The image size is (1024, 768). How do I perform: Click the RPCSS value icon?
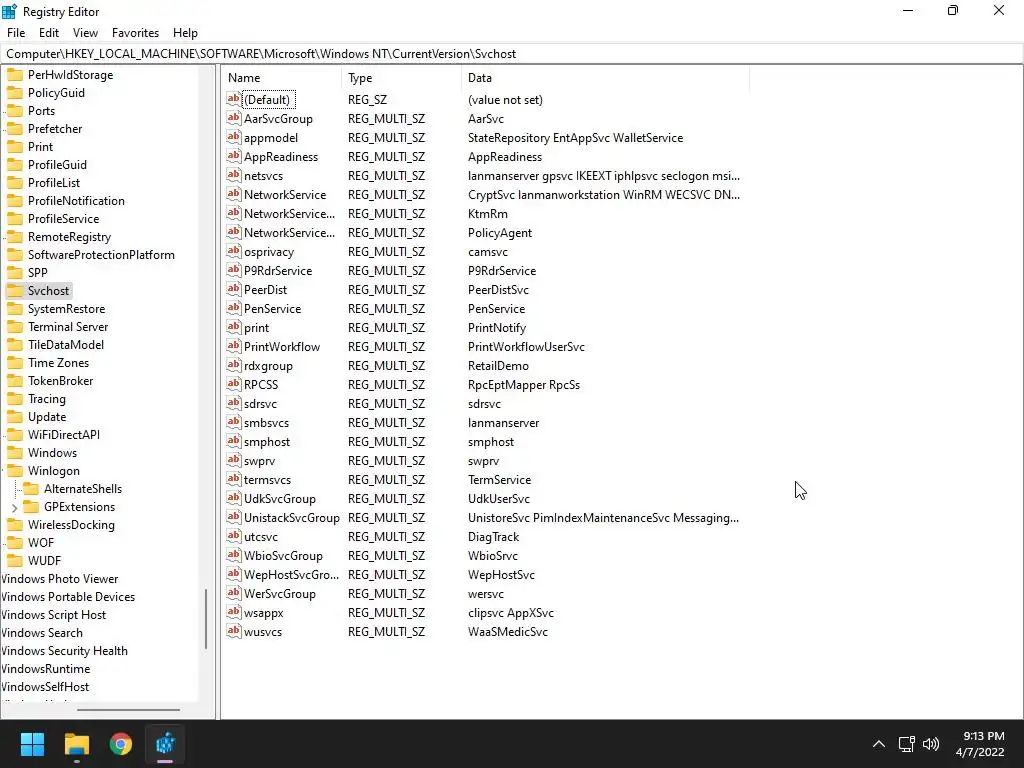tap(234, 384)
